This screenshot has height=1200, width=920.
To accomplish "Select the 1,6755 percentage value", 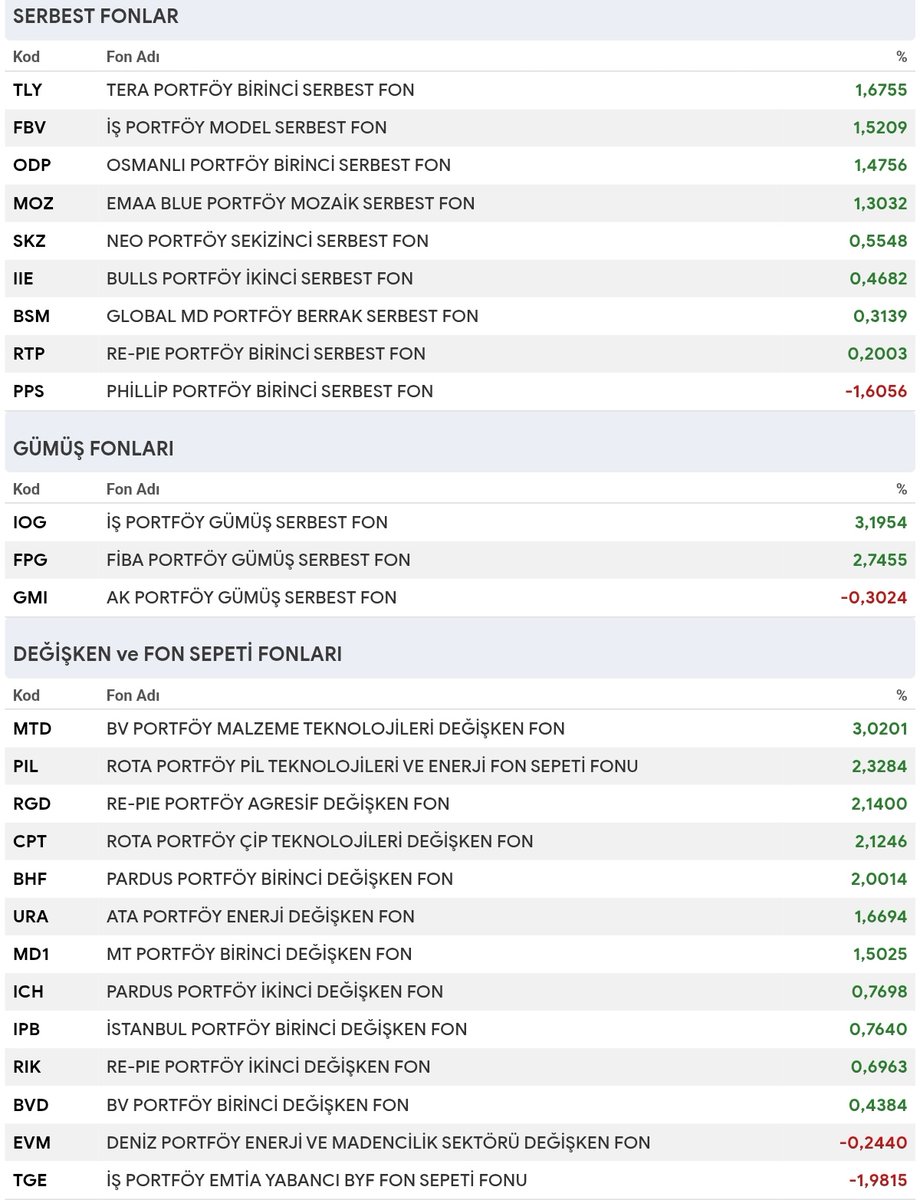I will click(x=880, y=90).
